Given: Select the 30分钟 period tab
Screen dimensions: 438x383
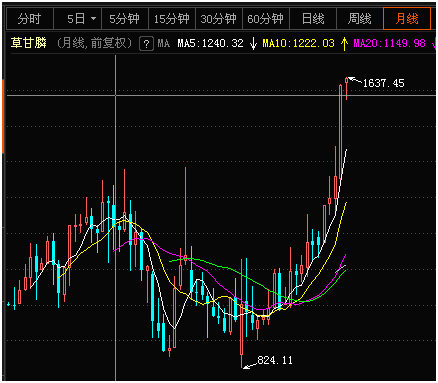Looking at the screenshot, I should click(219, 19).
